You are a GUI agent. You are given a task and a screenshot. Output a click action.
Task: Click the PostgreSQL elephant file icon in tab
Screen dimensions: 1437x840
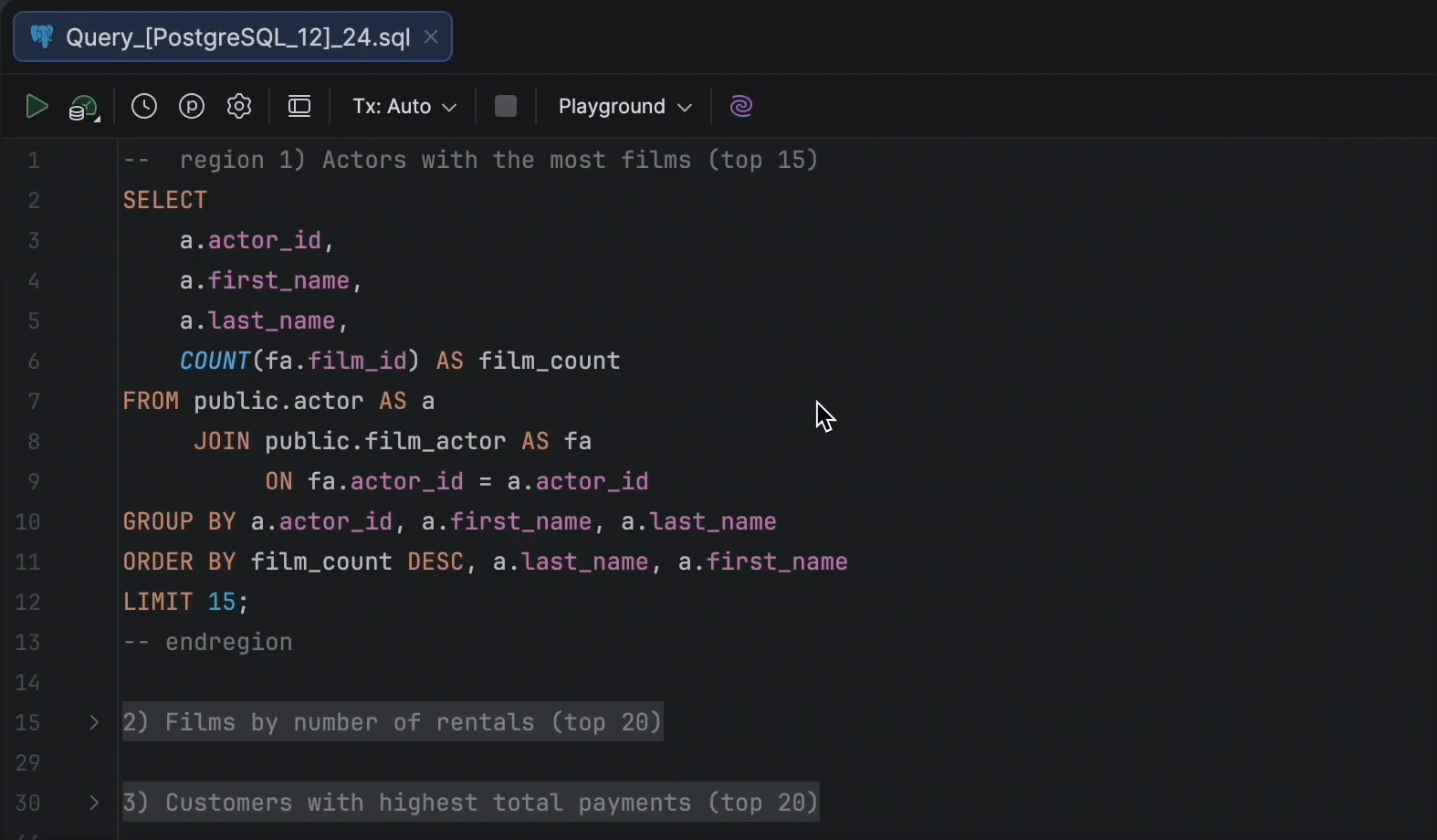click(x=42, y=37)
